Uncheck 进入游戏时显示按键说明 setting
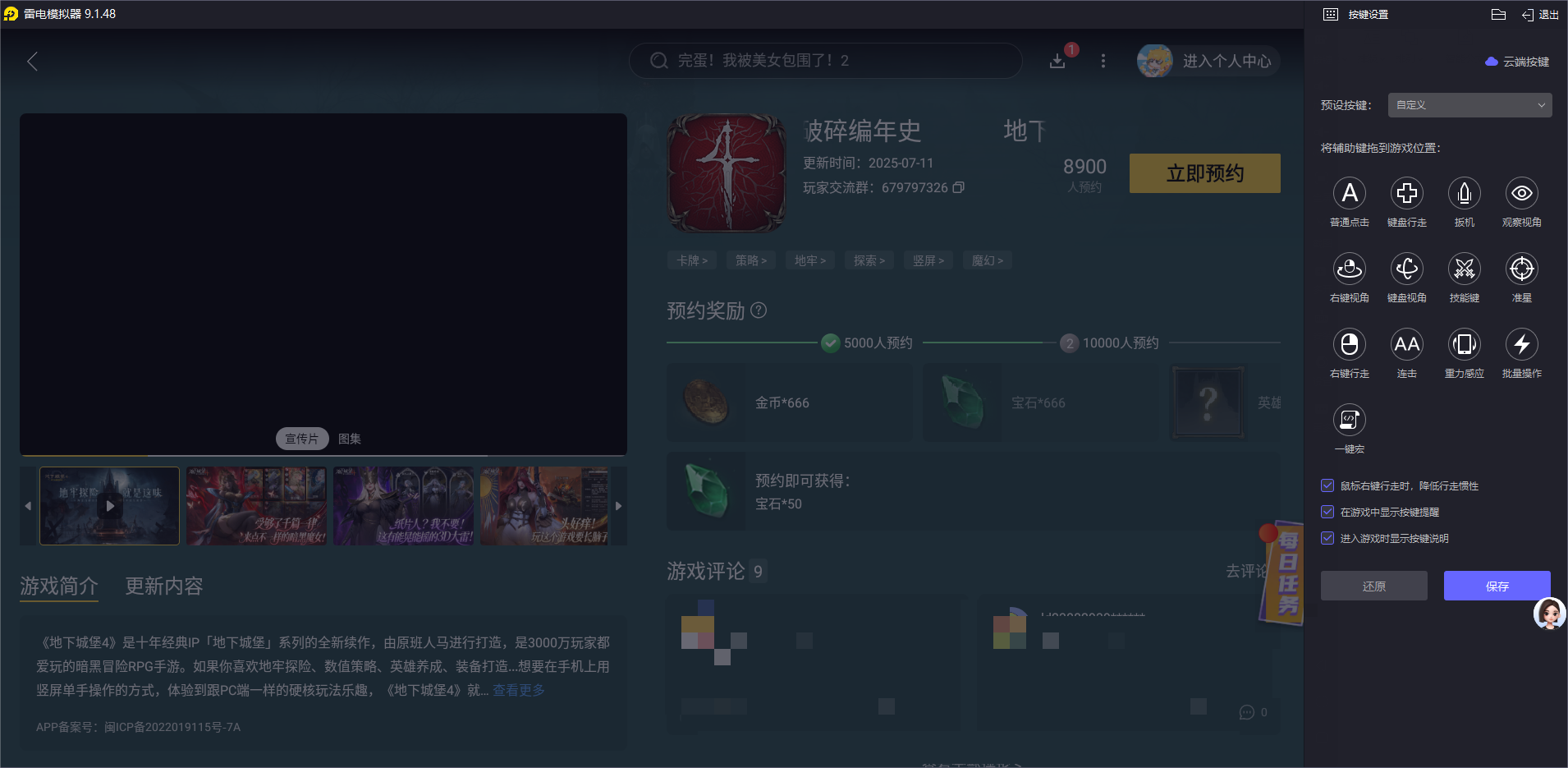Viewport: 1568px width, 768px height. (1327, 539)
